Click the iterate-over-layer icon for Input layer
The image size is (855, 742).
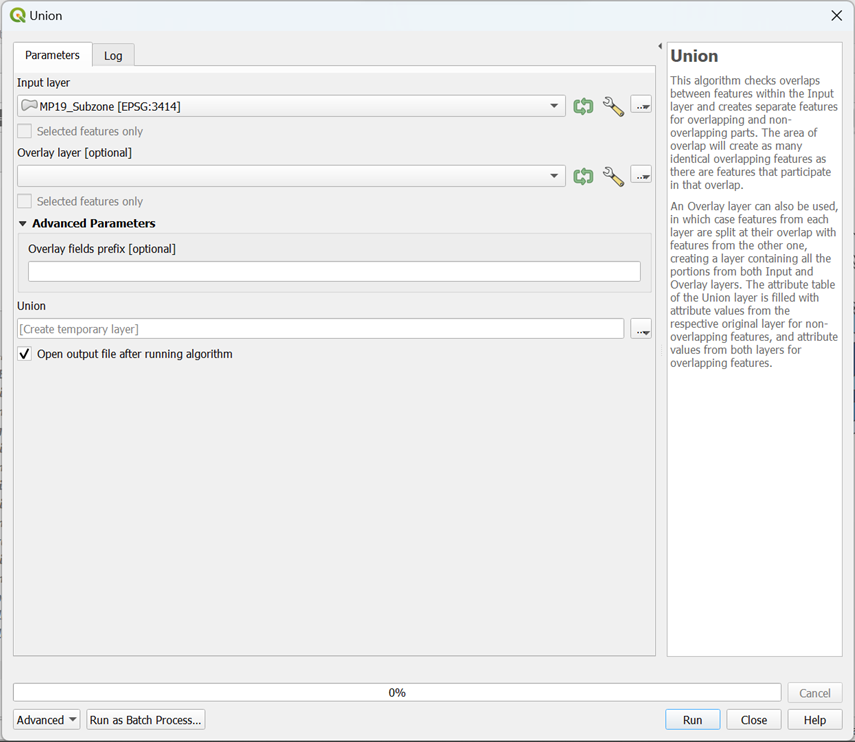583,106
